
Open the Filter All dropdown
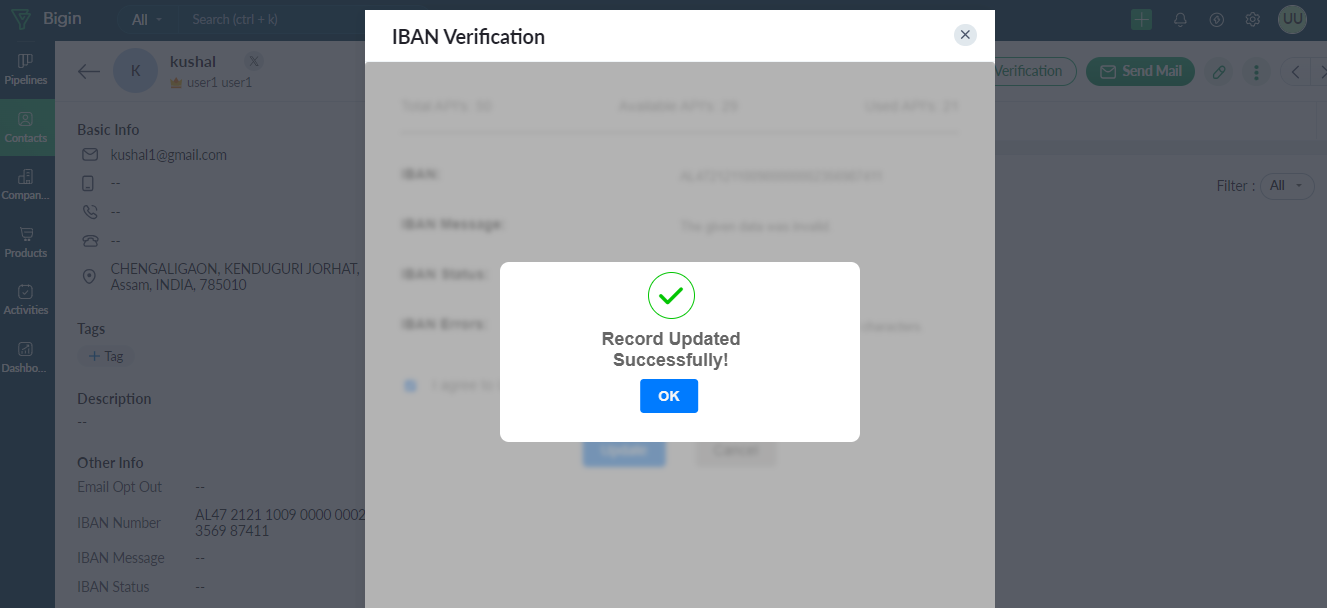coord(1286,185)
